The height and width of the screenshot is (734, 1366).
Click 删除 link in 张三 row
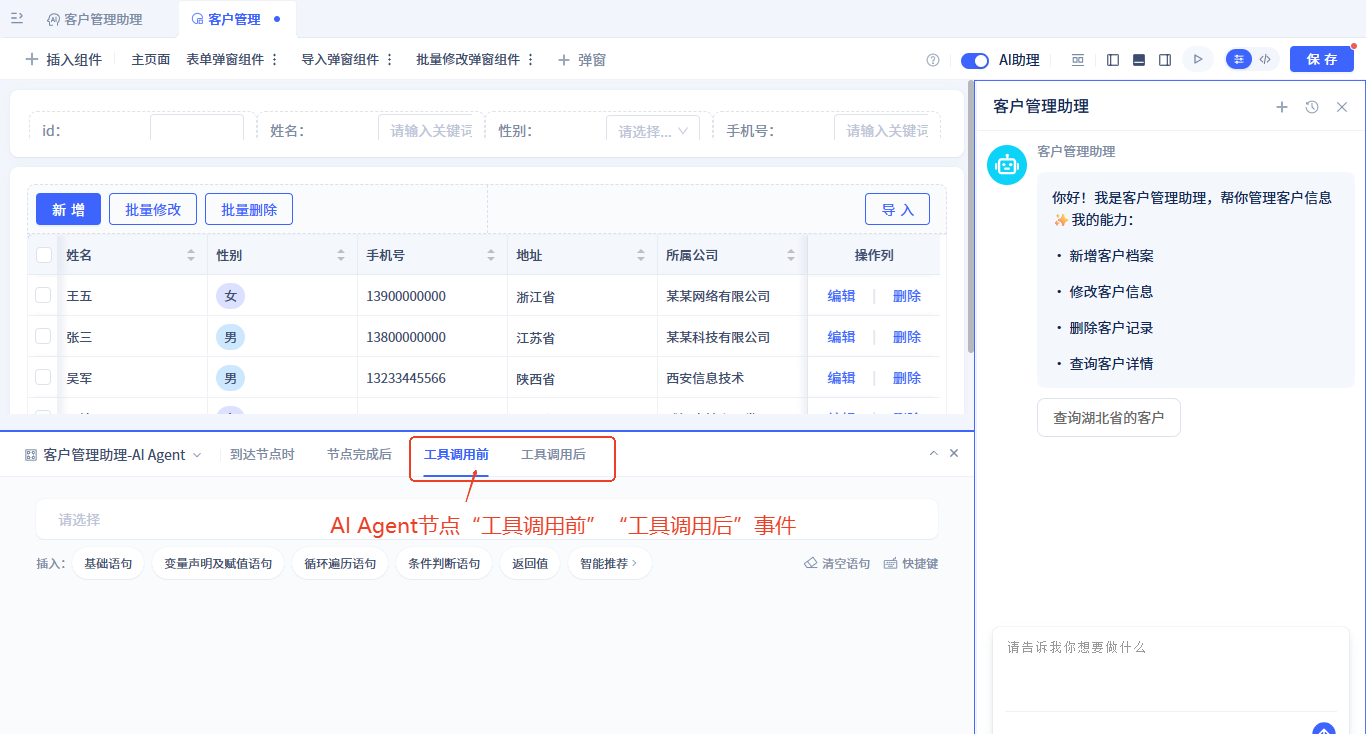(x=907, y=337)
